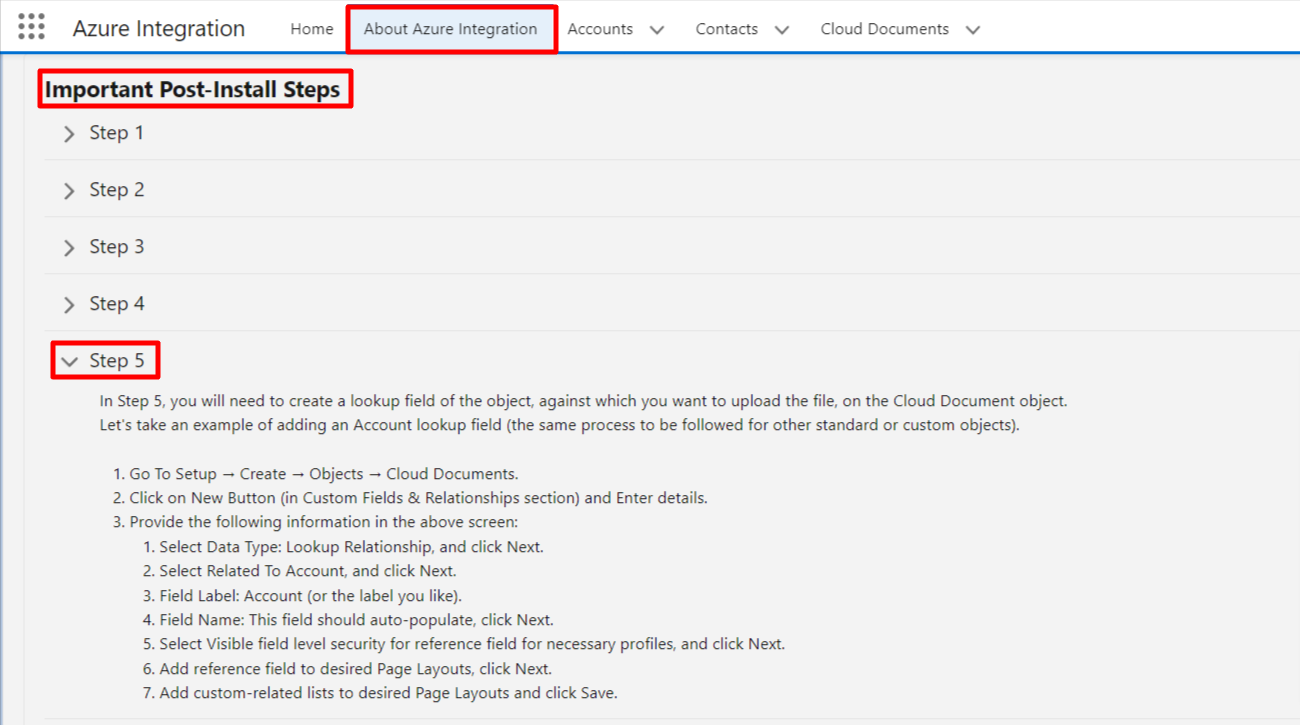Screen dimensions: 1300x725
Task: Click the Step 4 section title
Action: coord(117,304)
